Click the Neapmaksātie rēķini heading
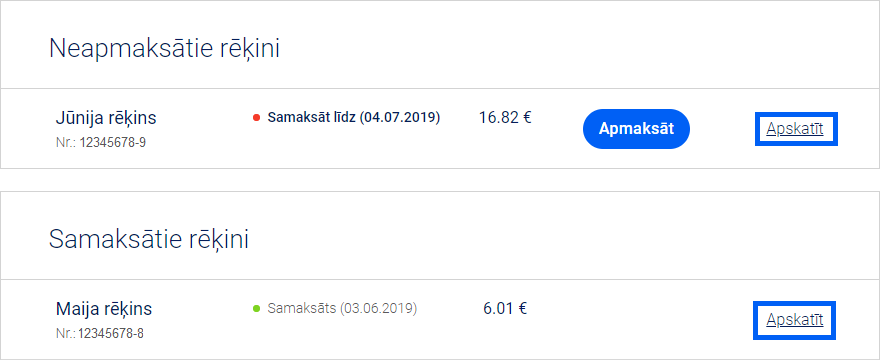Screen dimensions: 880x360 tap(164, 49)
